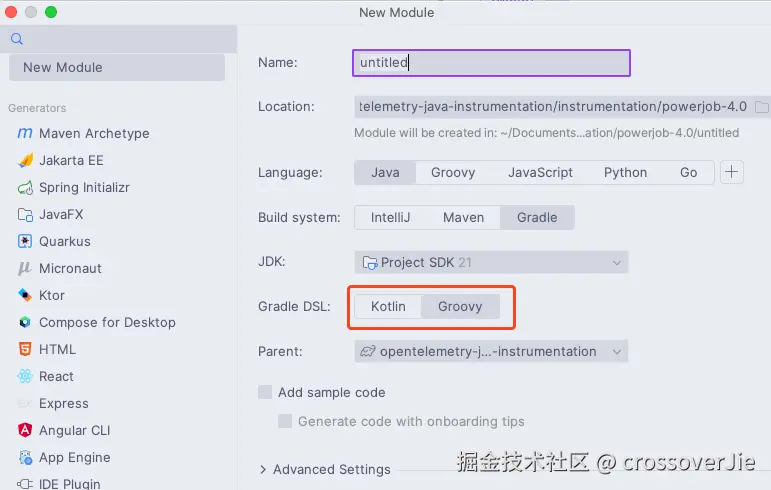Viewport: 771px width, 490px height.
Task: Choose the App Engine generator label
Action: 74,458
